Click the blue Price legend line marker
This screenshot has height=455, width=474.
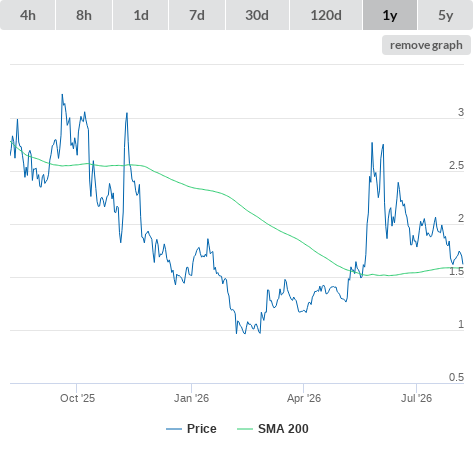pos(174,429)
